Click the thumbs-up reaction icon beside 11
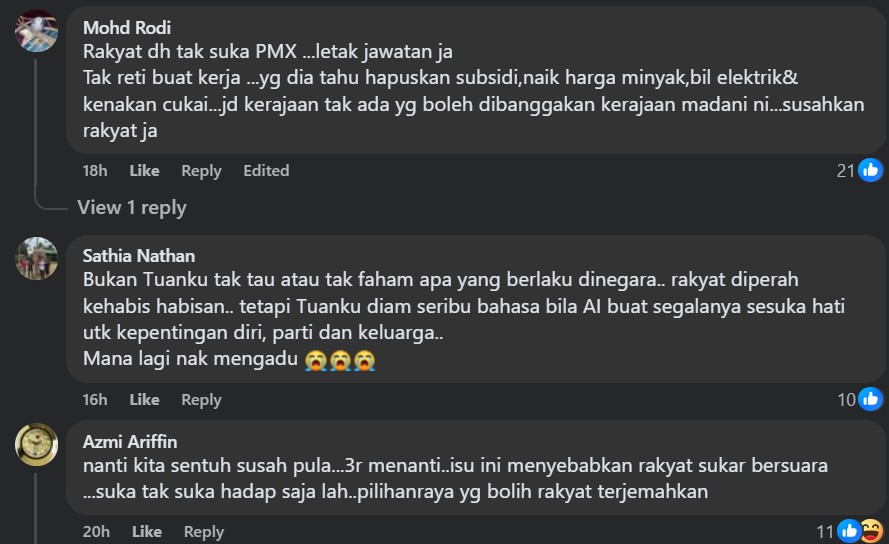Viewport: 889px width, 544px height. click(849, 532)
